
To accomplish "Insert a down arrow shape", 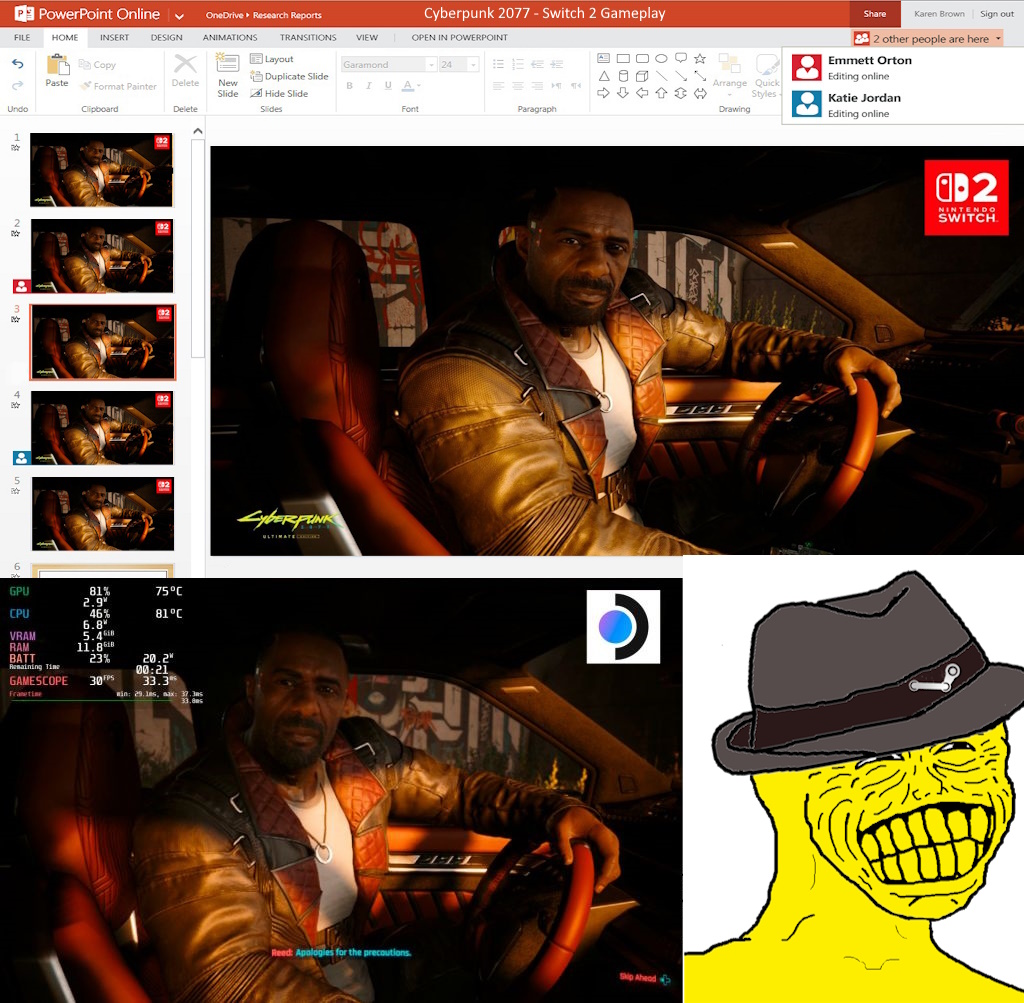I will click(x=623, y=93).
